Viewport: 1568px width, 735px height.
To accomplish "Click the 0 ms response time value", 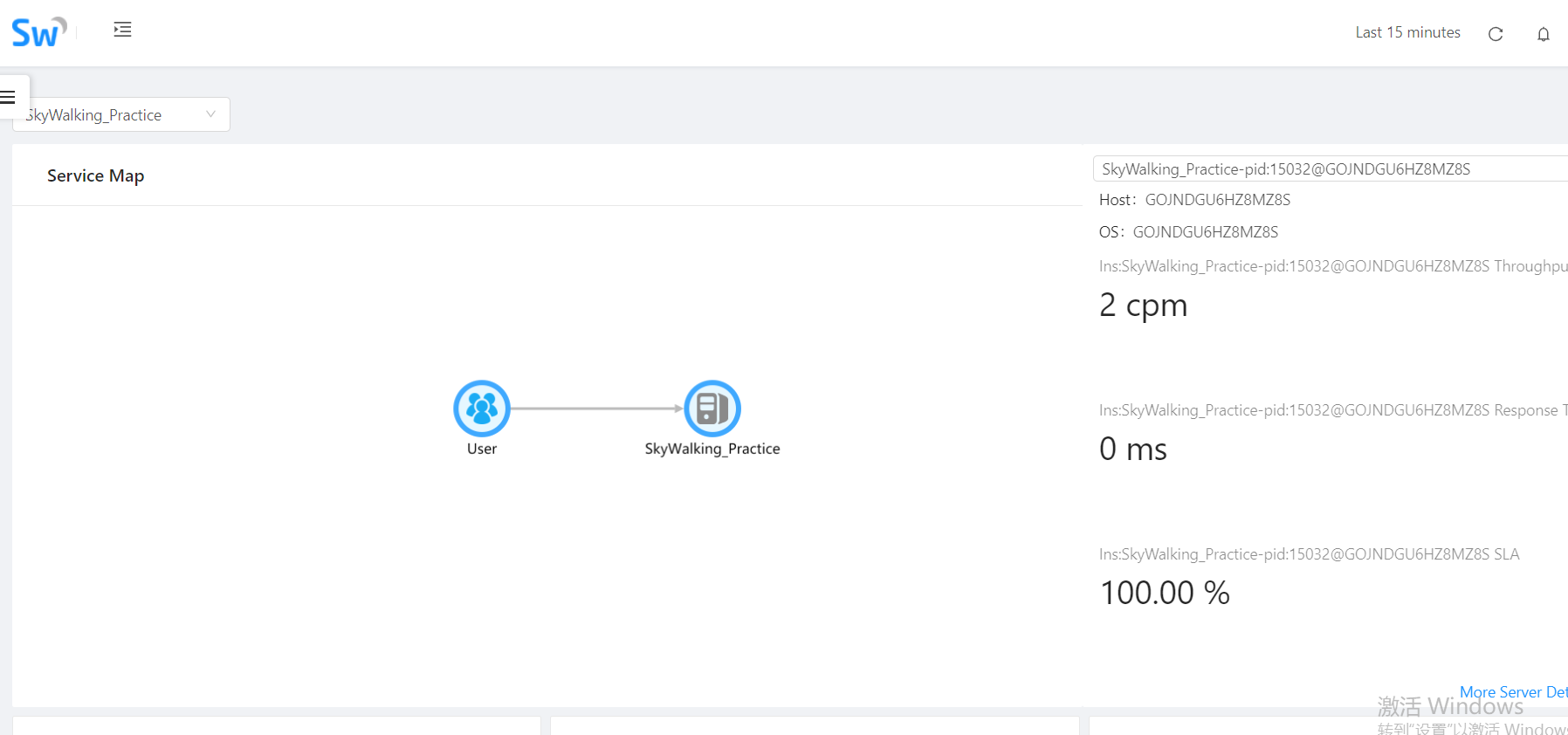I will click(x=1133, y=450).
